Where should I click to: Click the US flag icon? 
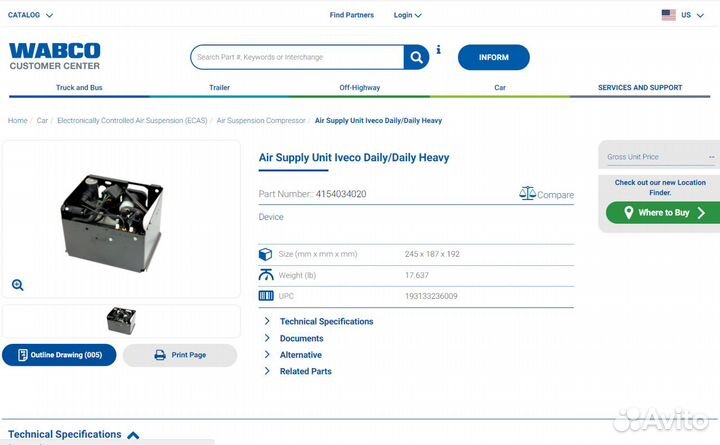(668, 15)
